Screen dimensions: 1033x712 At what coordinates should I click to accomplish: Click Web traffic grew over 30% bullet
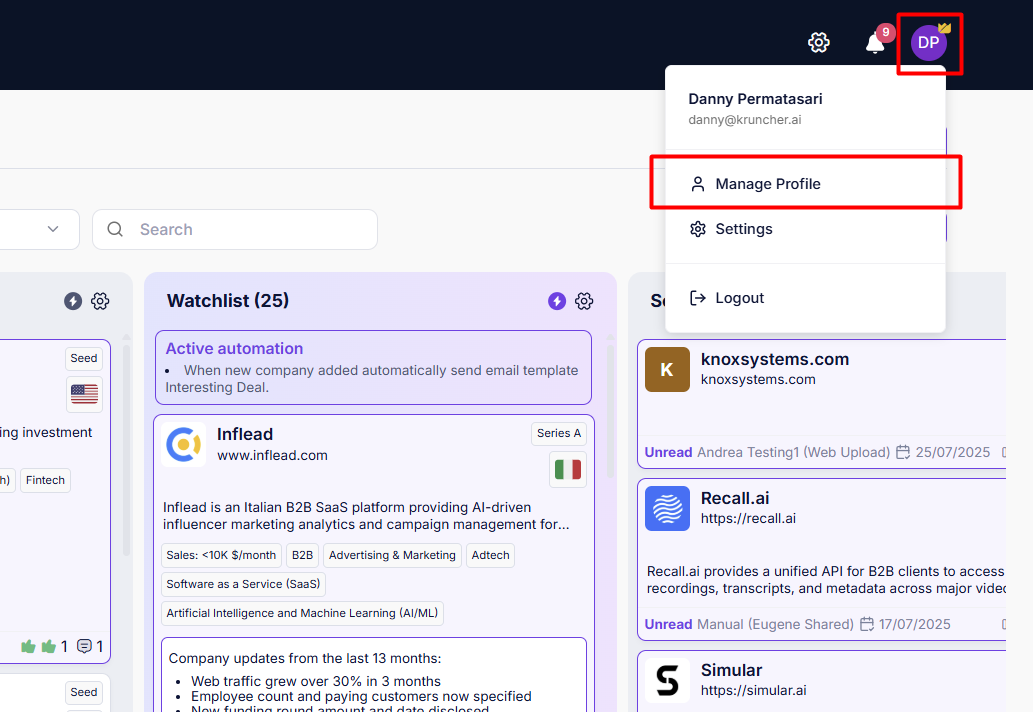point(316,681)
